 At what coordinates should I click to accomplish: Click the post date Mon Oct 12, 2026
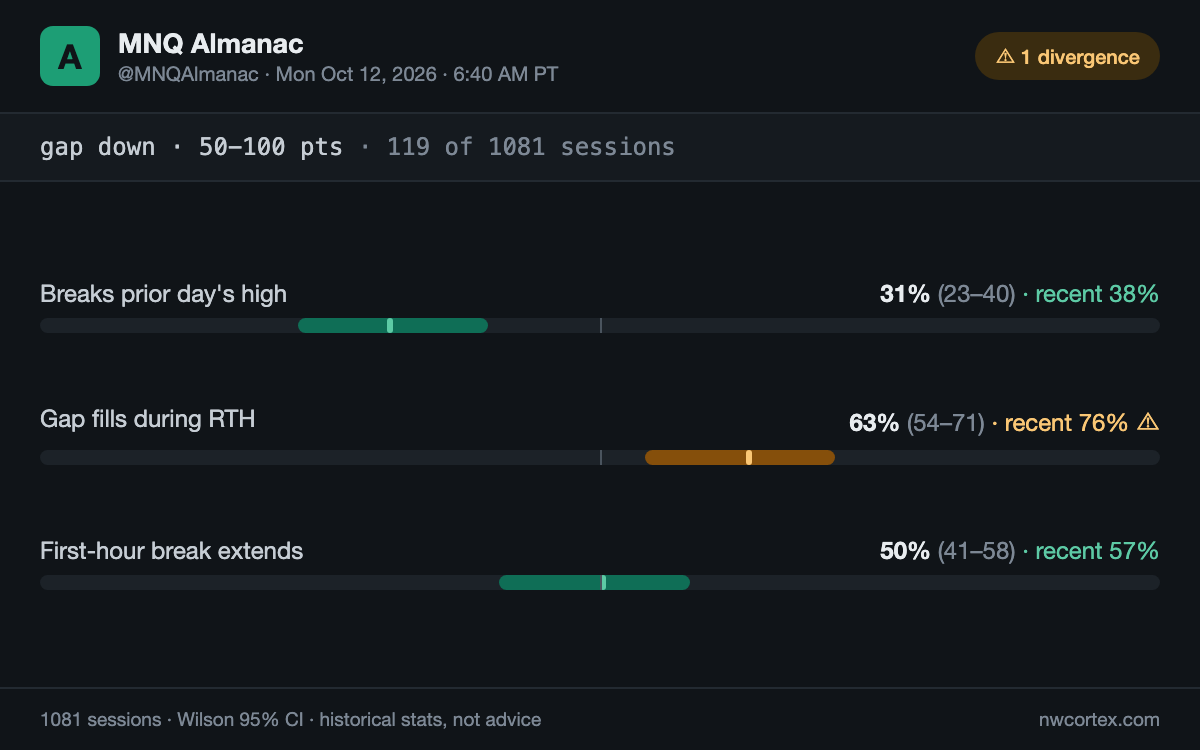(356, 75)
